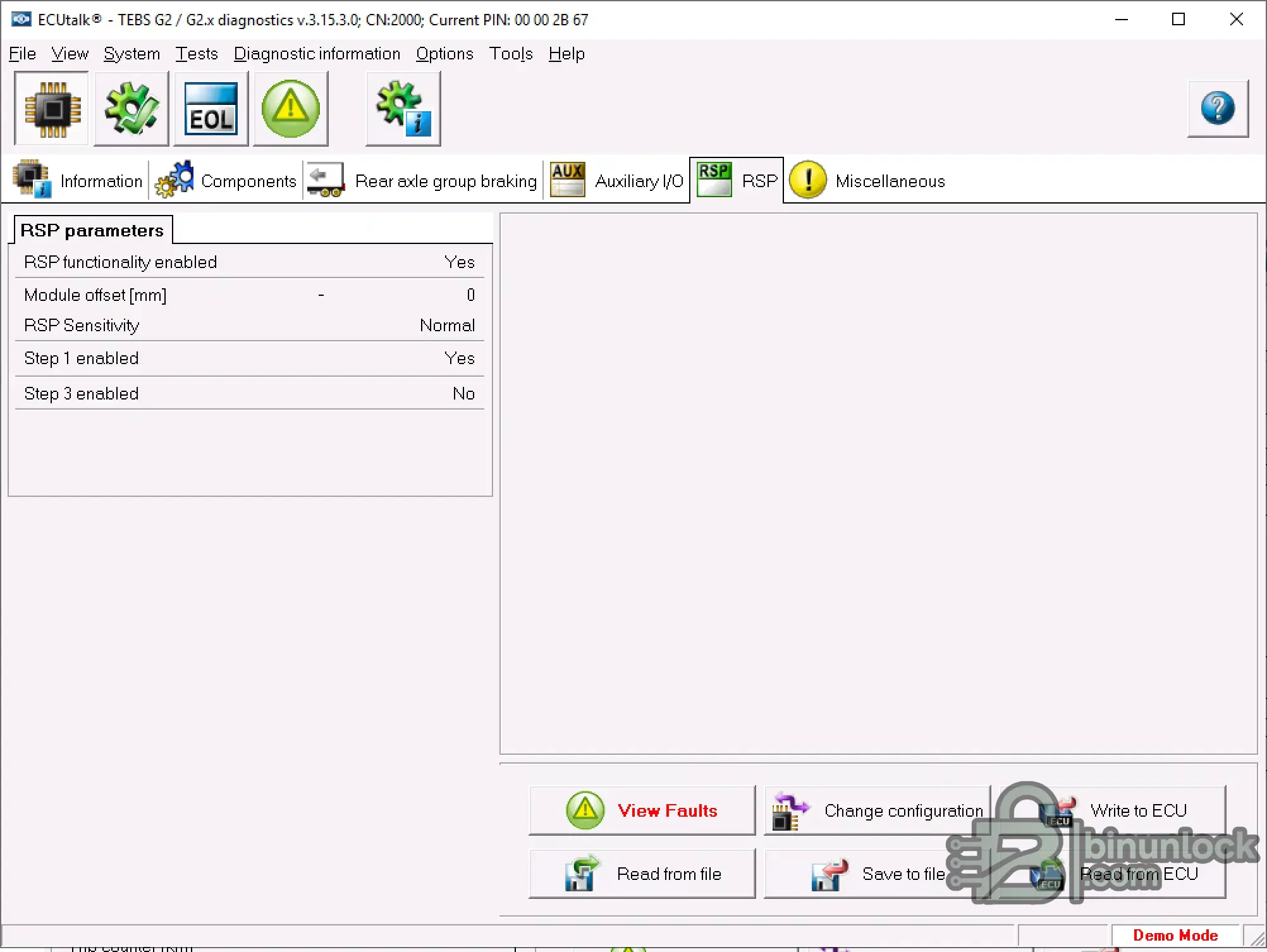Click the green RSP tab icon
This screenshot has width=1267, height=952.
click(x=714, y=180)
